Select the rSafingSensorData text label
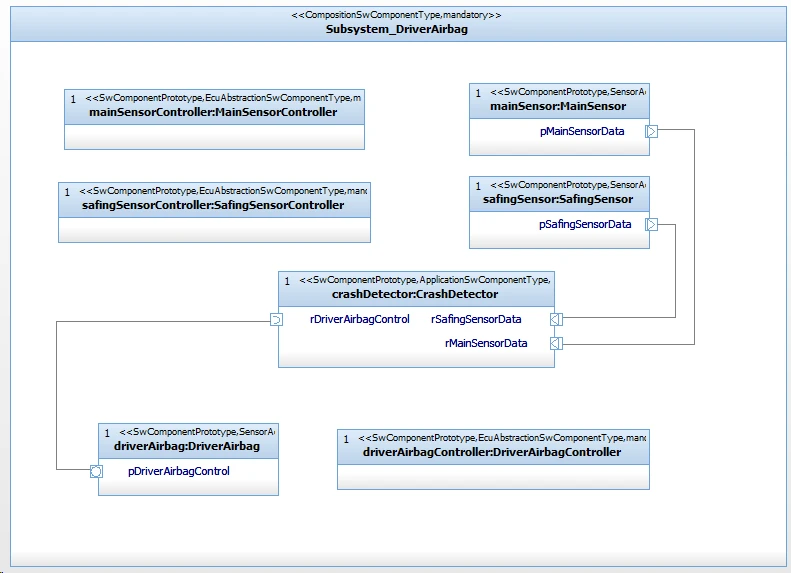The height and width of the screenshot is (573, 791). tap(476, 320)
